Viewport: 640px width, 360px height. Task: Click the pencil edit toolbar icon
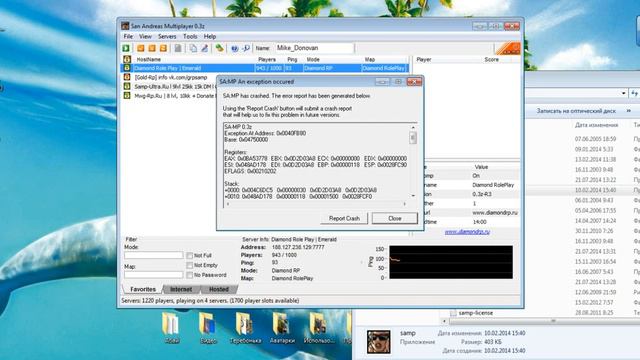point(204,48)
